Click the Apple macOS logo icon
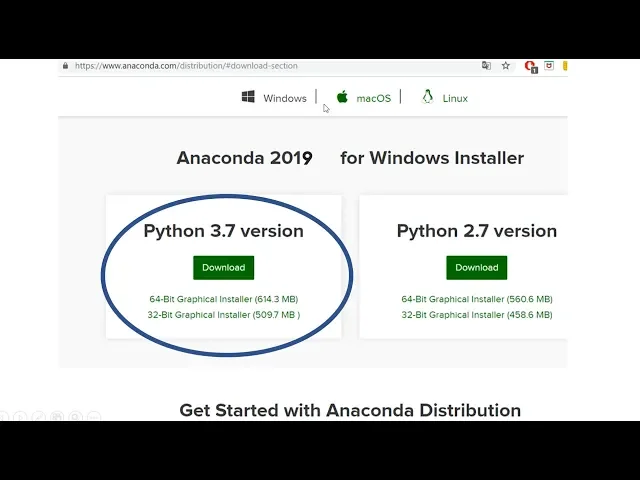The width and height of the screenshot is (640, 480). 342,97
